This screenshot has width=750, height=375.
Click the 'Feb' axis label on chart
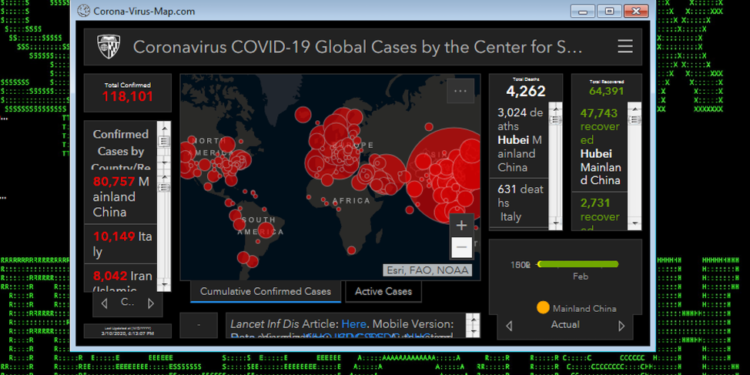point(580,276)
